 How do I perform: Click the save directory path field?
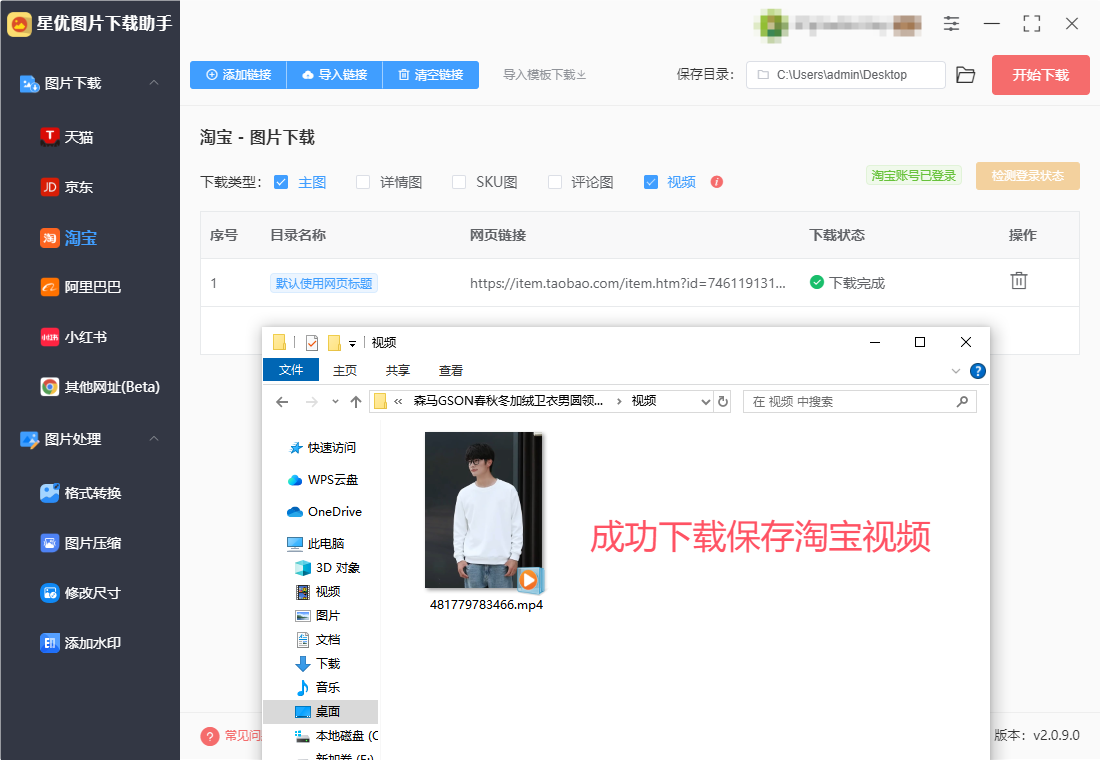click(845, 74)
